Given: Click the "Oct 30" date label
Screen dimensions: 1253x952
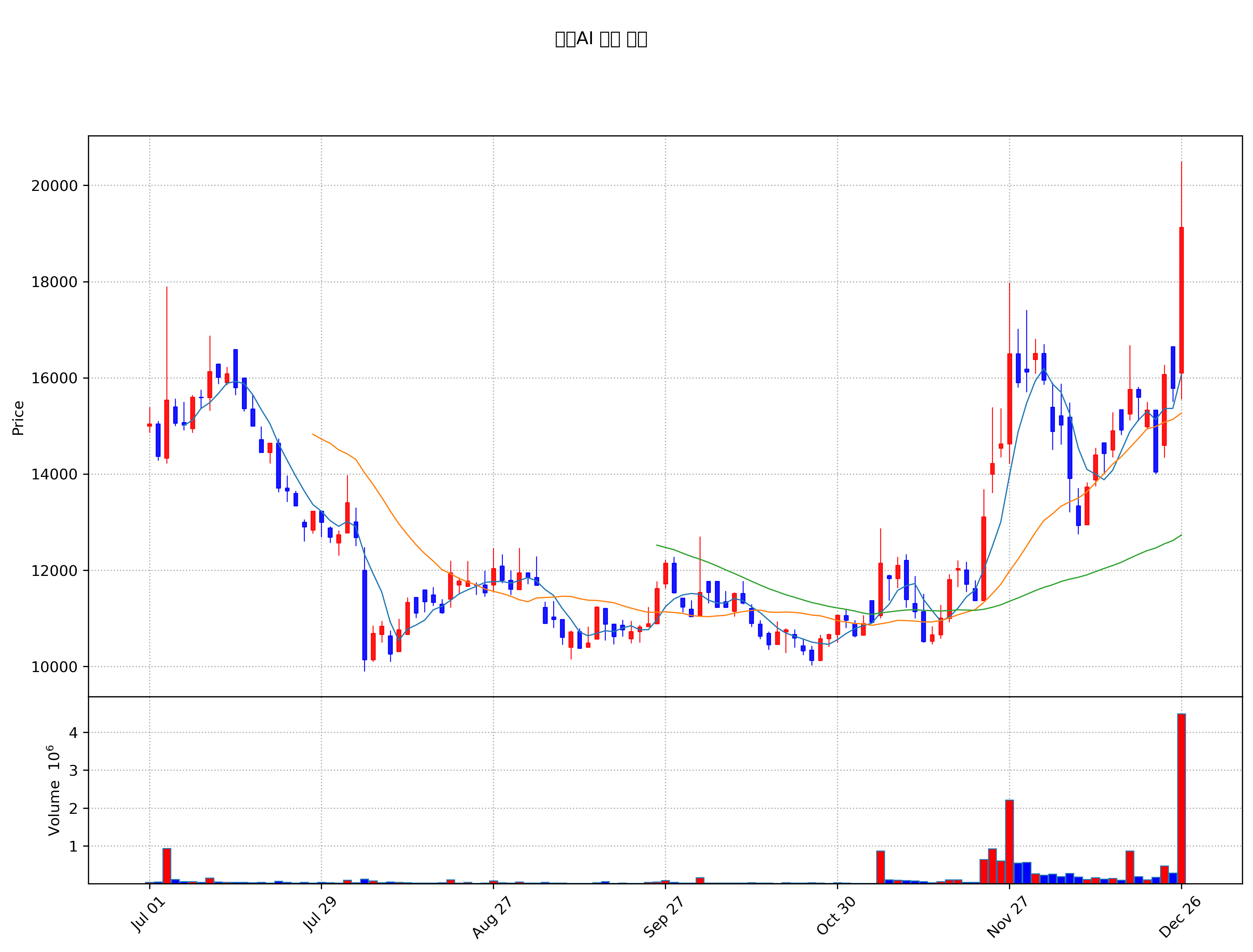Looking at the screenshot, I should point(836,916).
